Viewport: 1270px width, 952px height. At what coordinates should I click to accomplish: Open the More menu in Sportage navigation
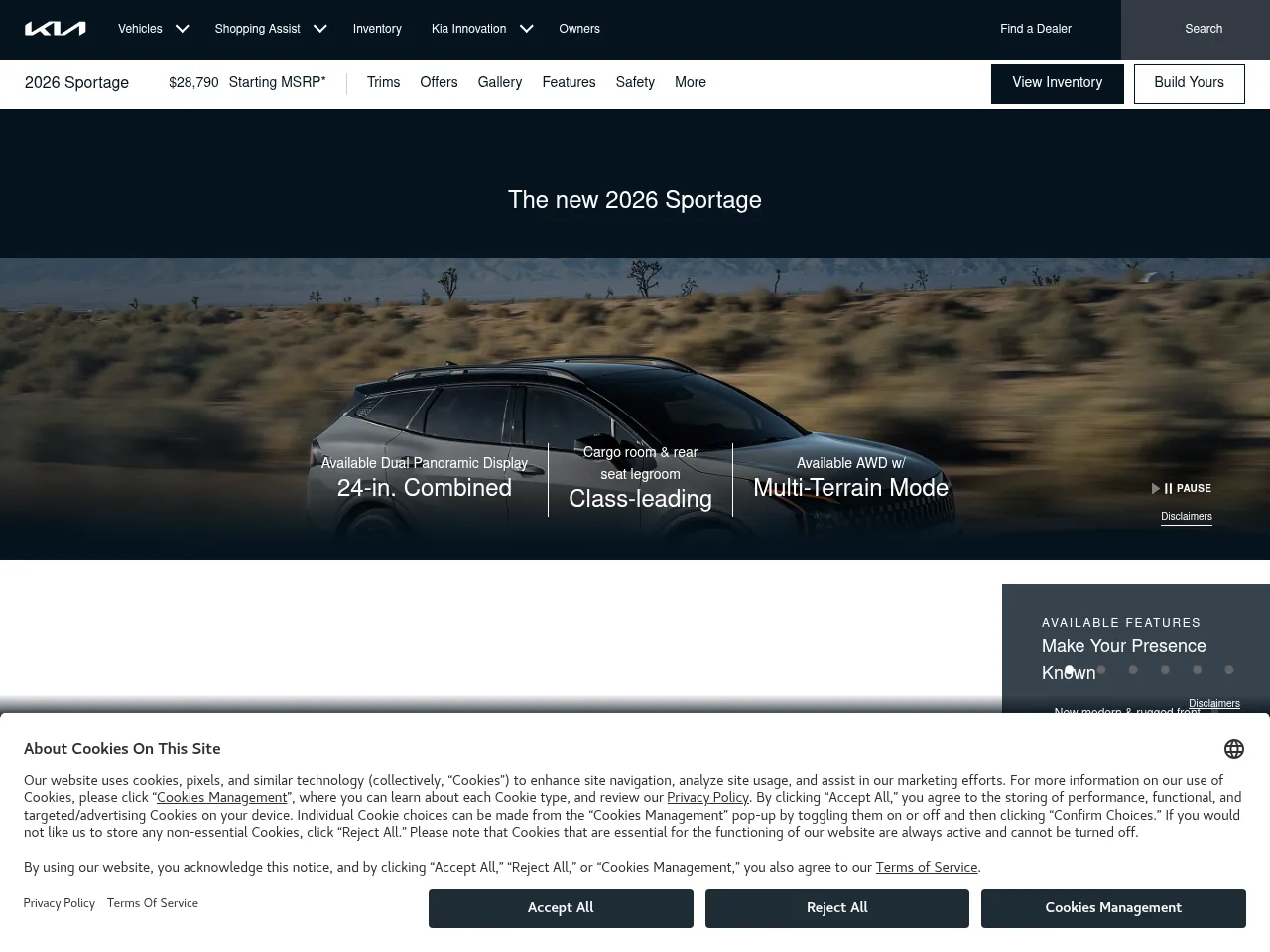[x=691, y=83]
